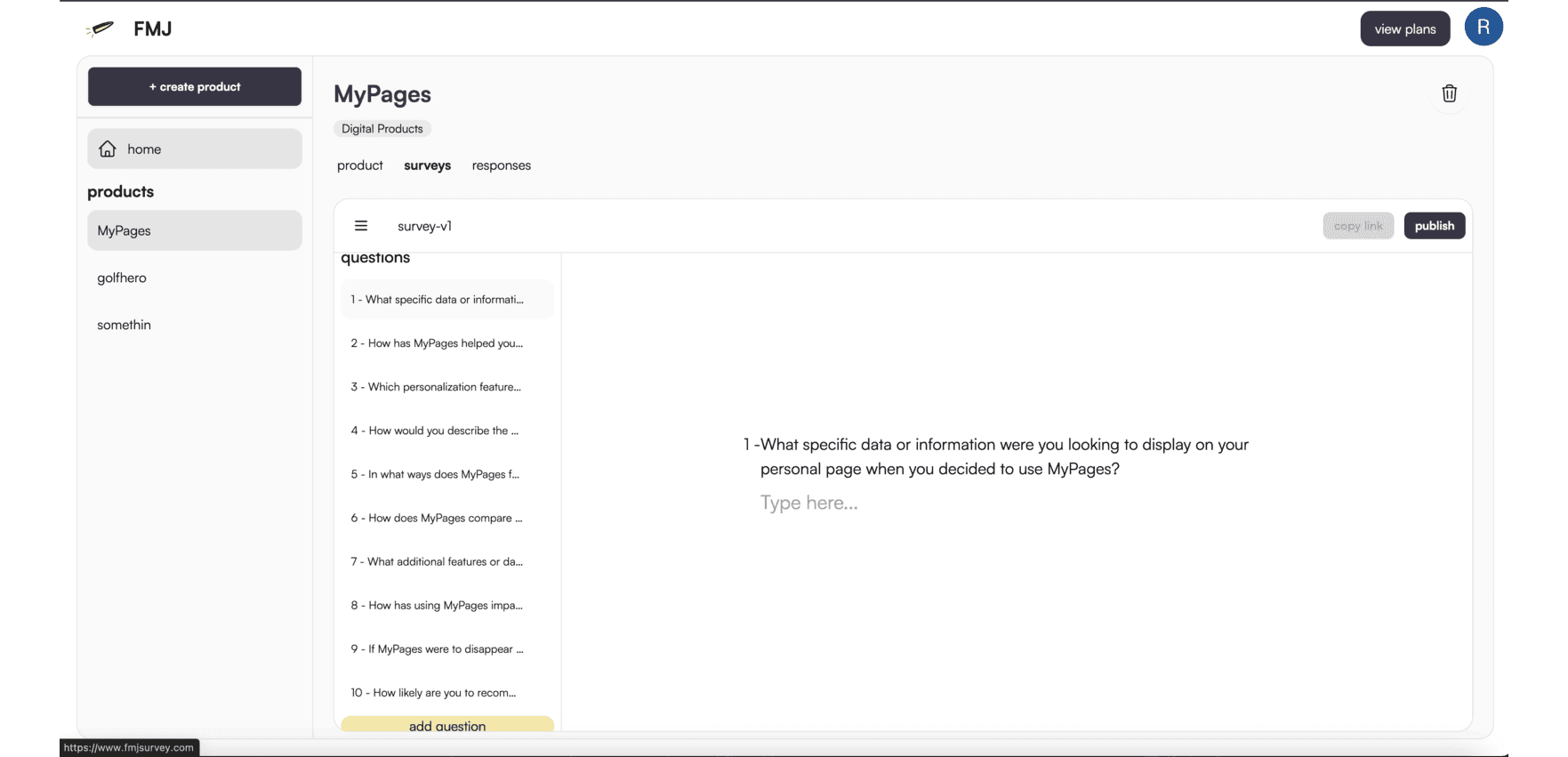Switch to the product tab
Screen dimensions: 1568x757
tap(360, 165)
